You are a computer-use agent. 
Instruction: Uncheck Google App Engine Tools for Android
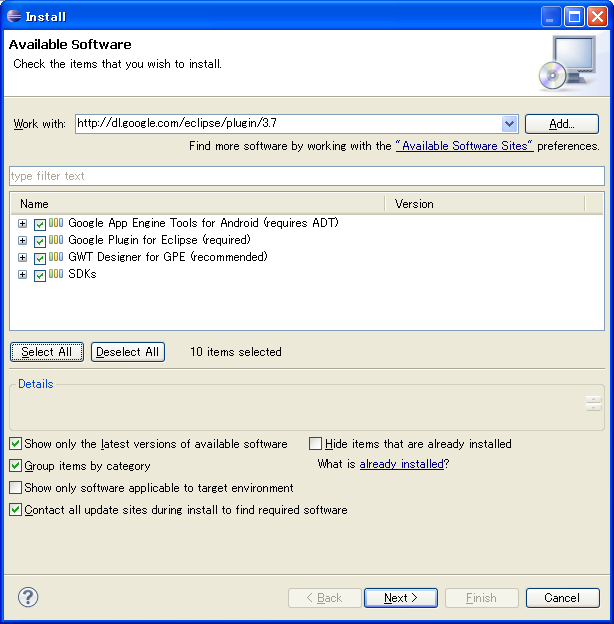(x=40, y=224)
